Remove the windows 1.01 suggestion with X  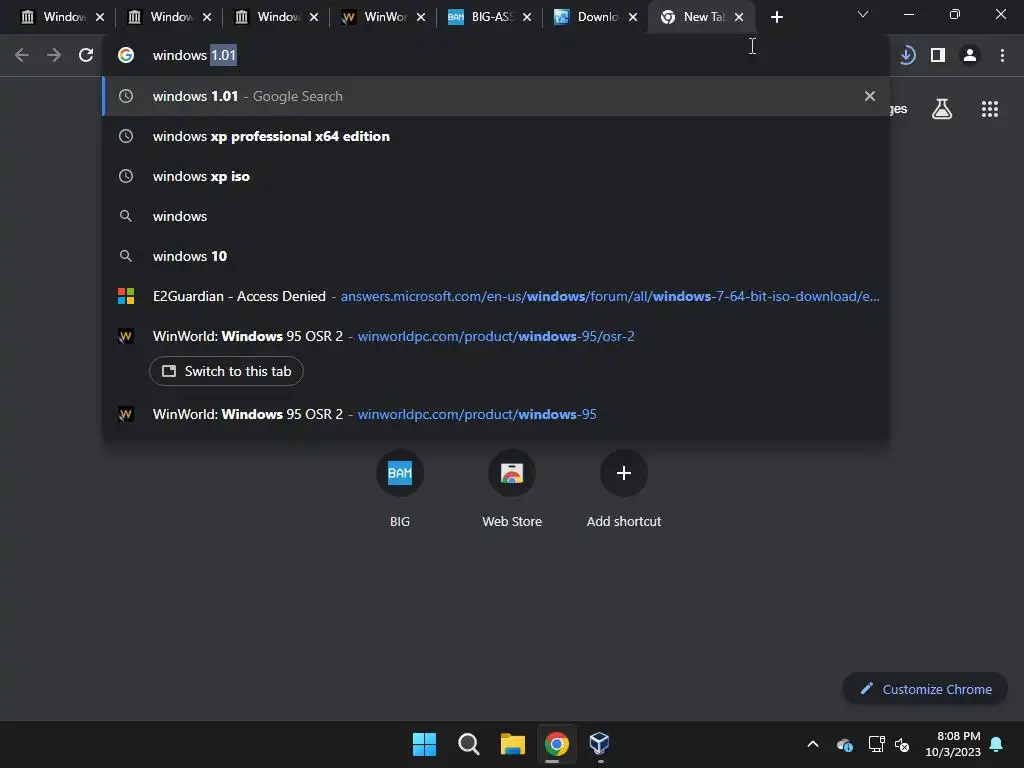pos(870,96)
